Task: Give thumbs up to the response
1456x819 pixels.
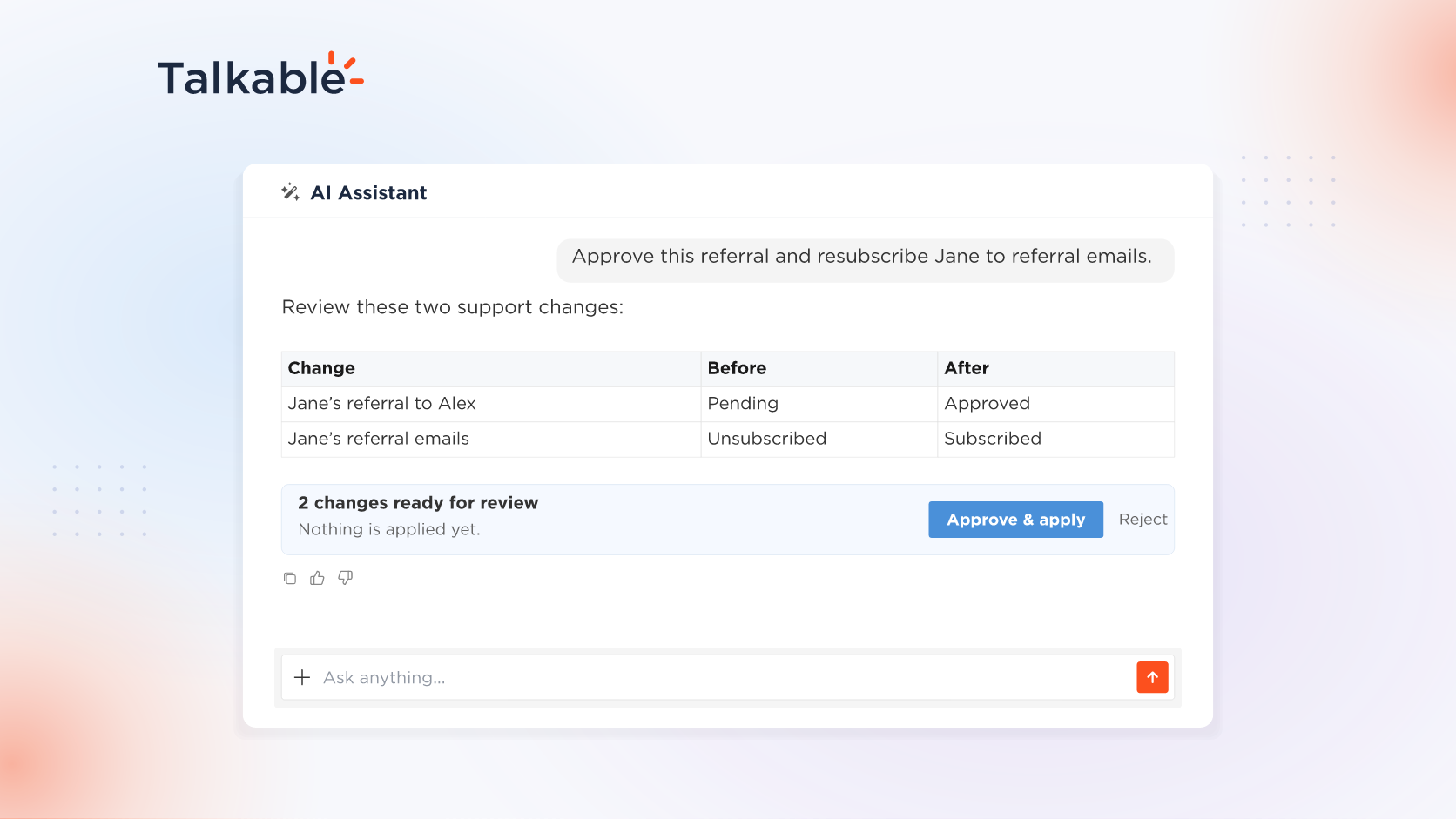Action: 317,578
